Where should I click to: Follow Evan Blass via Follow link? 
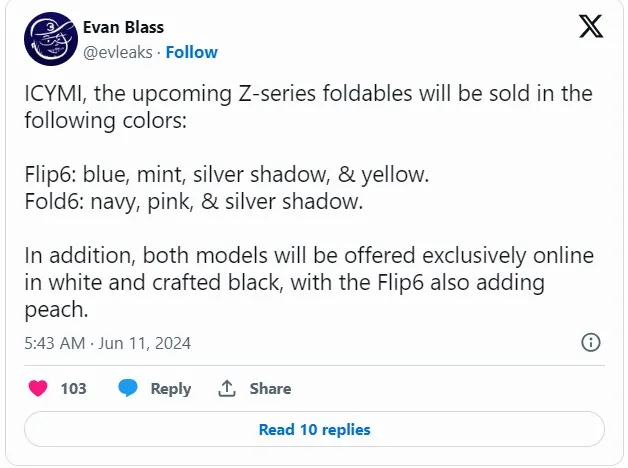point(191,52)
